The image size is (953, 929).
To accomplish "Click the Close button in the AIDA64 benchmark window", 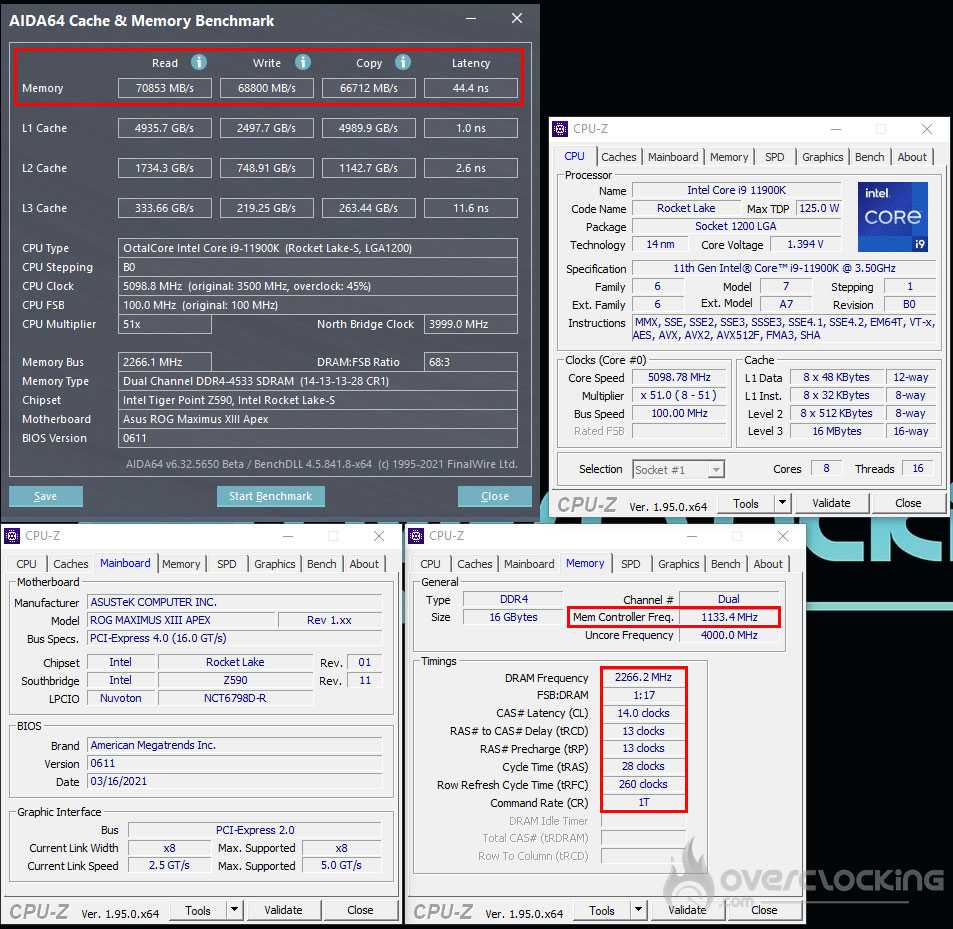I will pyautogui.click(x=495, y=496).
